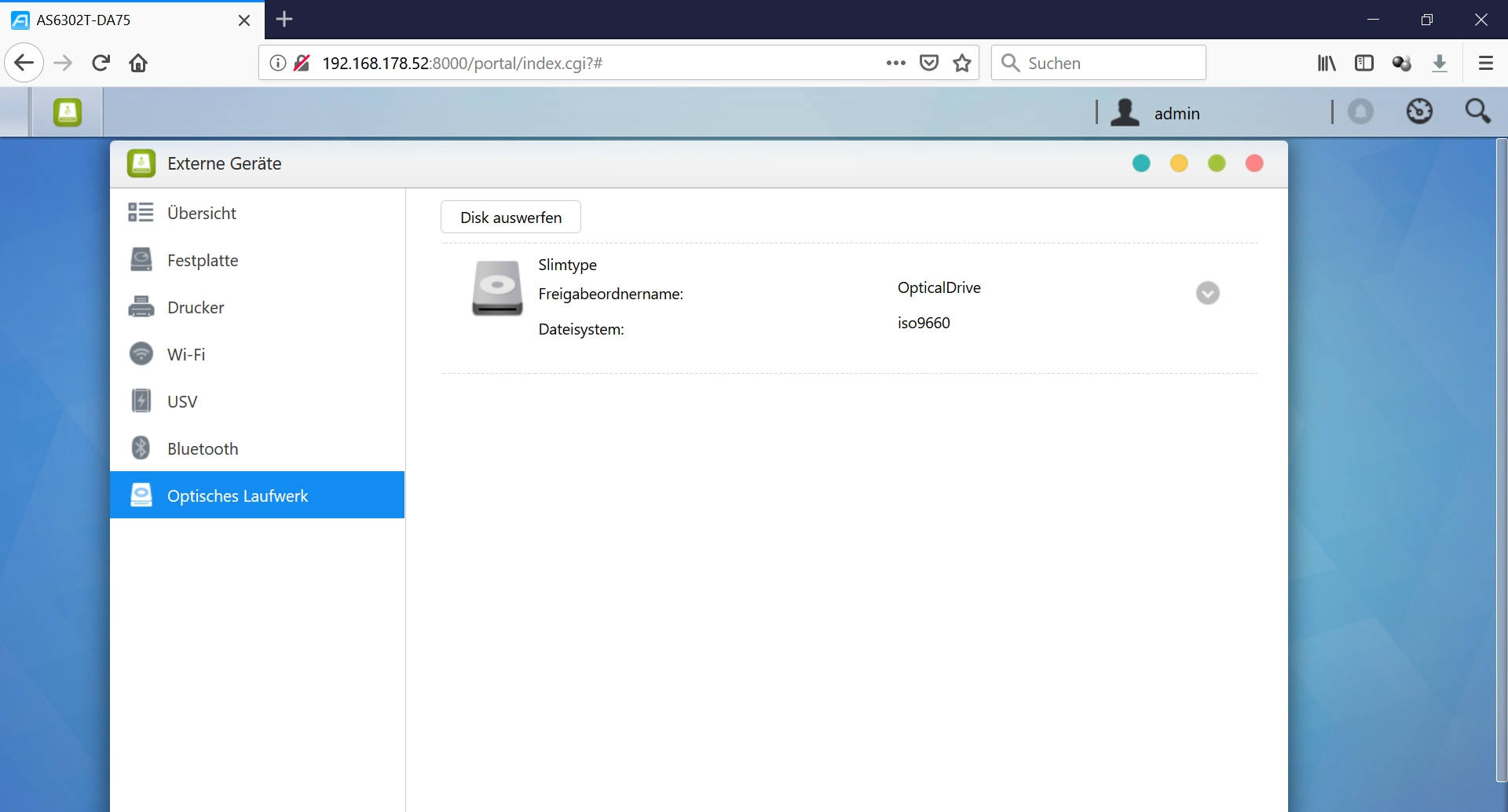Minimize window with yellow dot
1508x812 pixels.
(1179, 163)
